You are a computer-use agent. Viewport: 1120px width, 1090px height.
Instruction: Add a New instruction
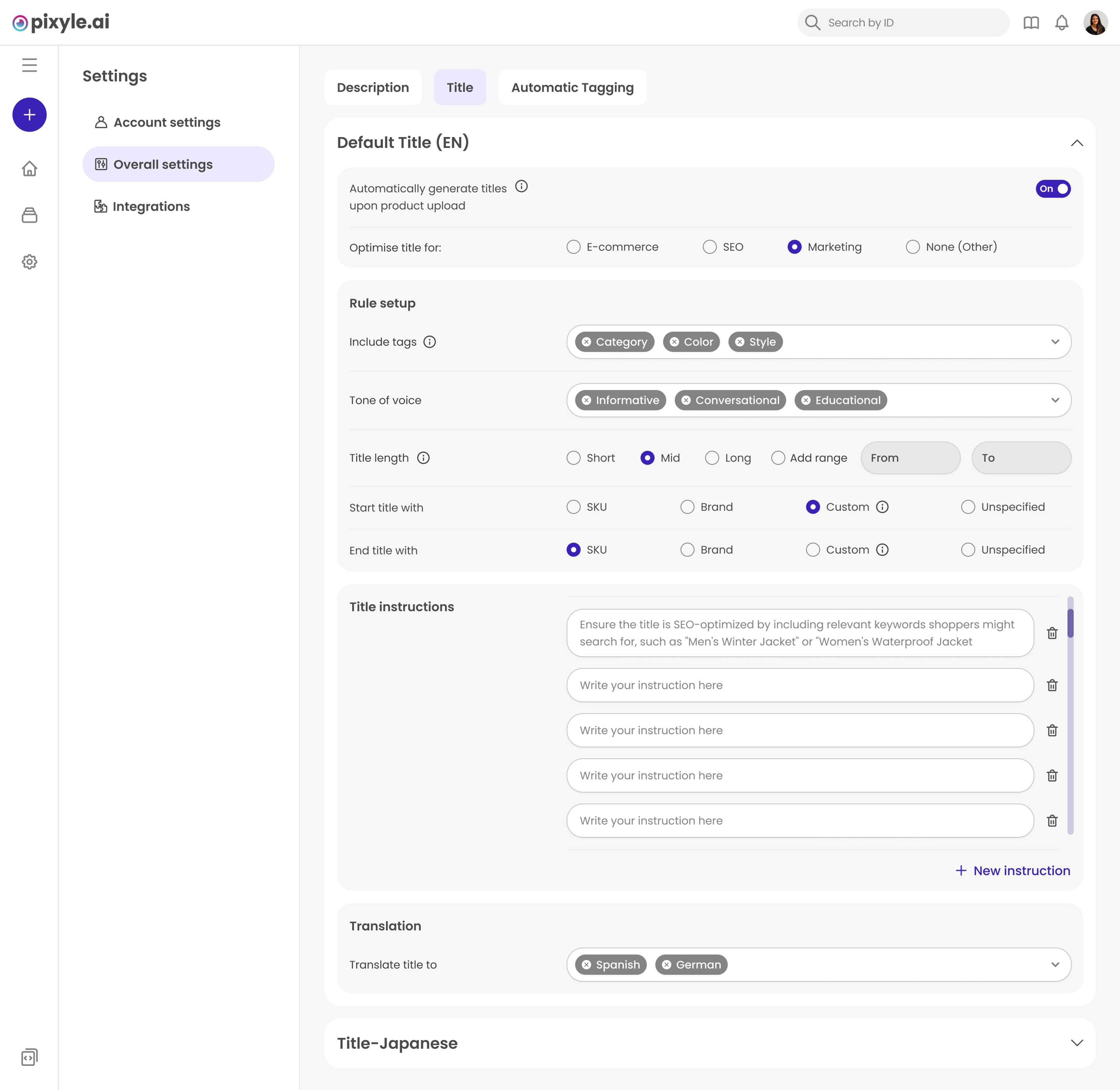pos(1012,871)
